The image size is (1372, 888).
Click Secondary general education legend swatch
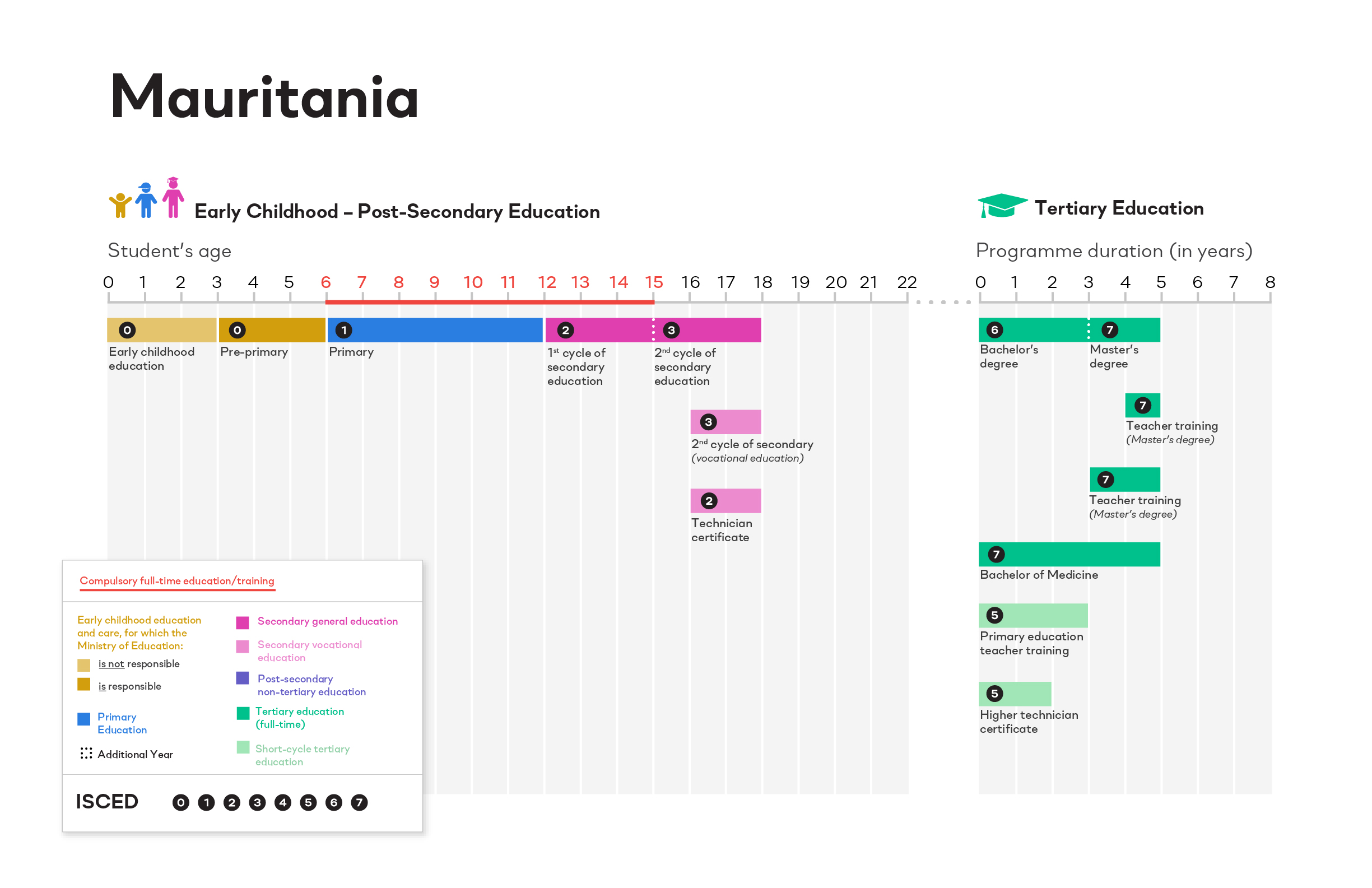tap(243, 623)
